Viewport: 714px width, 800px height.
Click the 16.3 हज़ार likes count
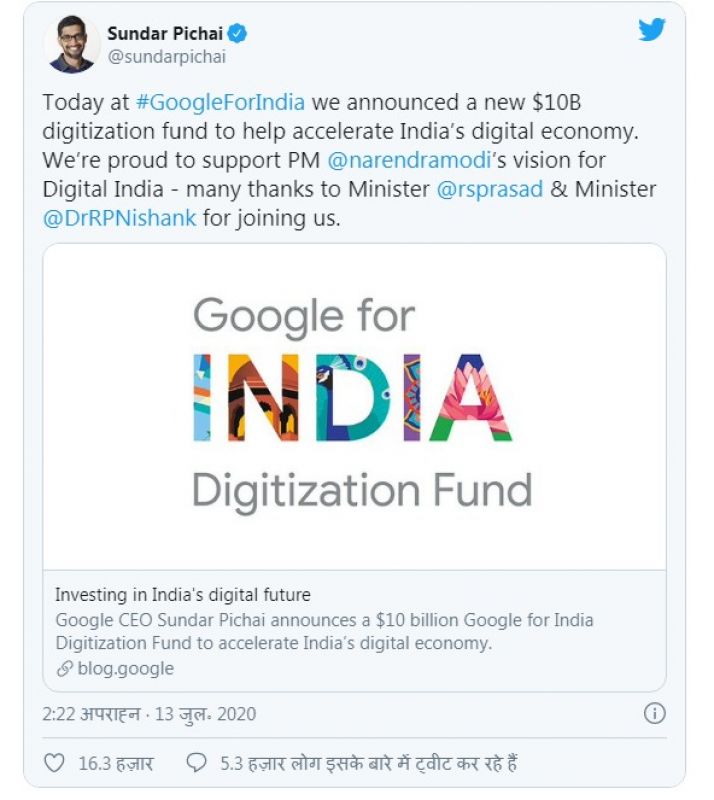[116, 763]
